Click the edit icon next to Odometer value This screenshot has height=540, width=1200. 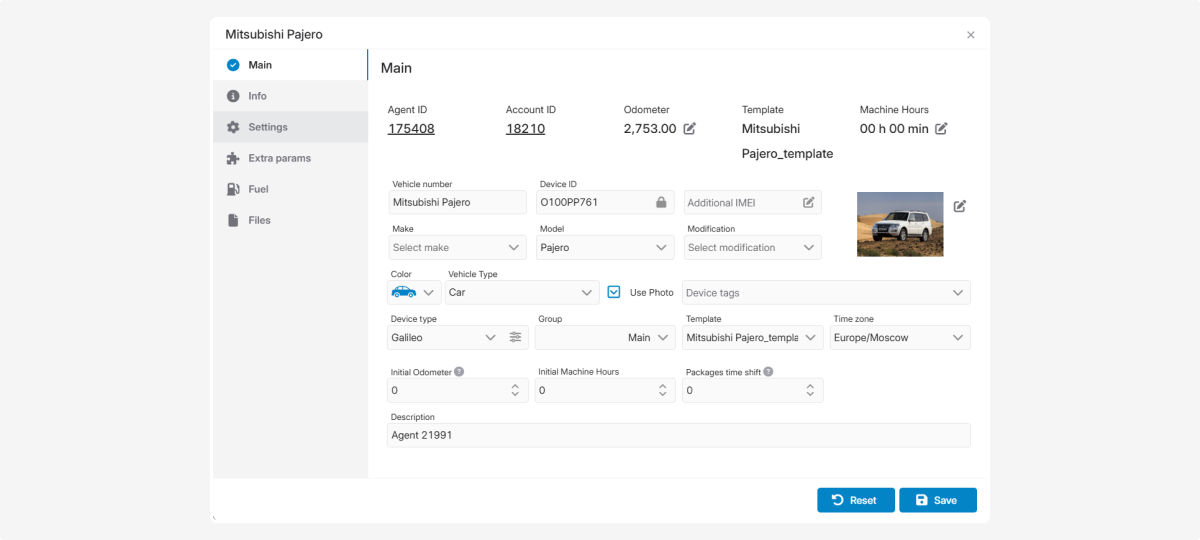pyautogui.click(x=689, y=129)
